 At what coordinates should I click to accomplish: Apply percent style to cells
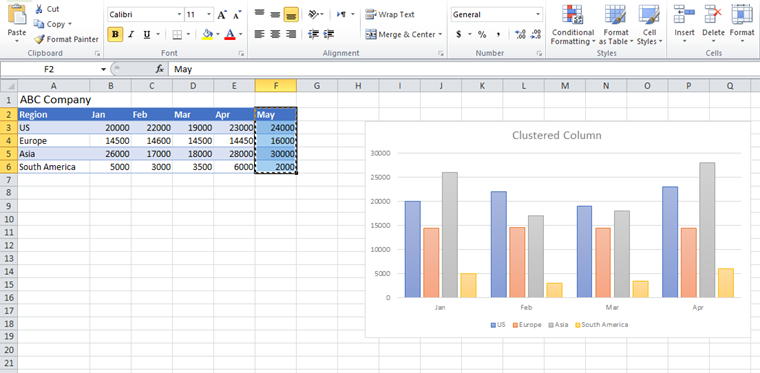tap(482, 34)
